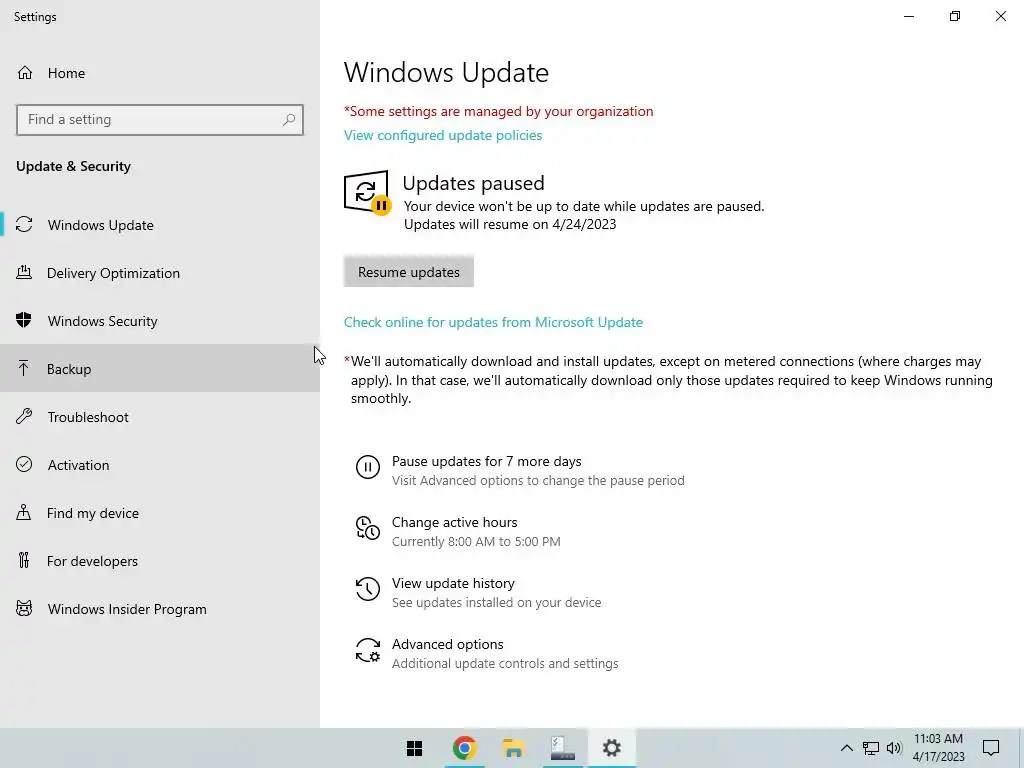Open the taskbar app beside File Explorer
Image resolution: width=1024 pixels, height=768 pixels.
[562, 748]
